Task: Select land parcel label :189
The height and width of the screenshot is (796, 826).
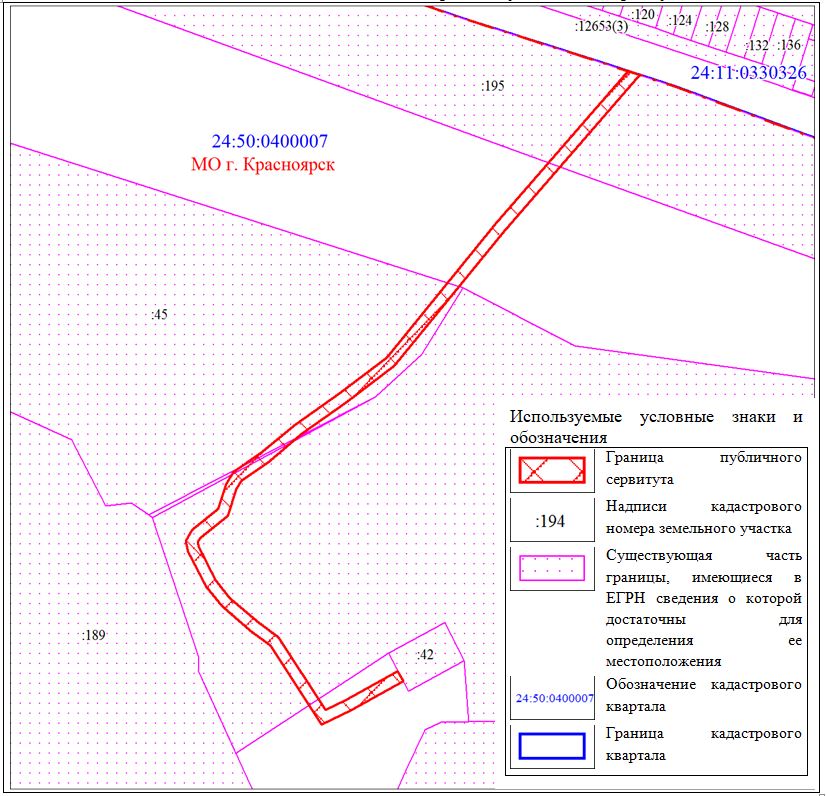Action: point(93,634)
